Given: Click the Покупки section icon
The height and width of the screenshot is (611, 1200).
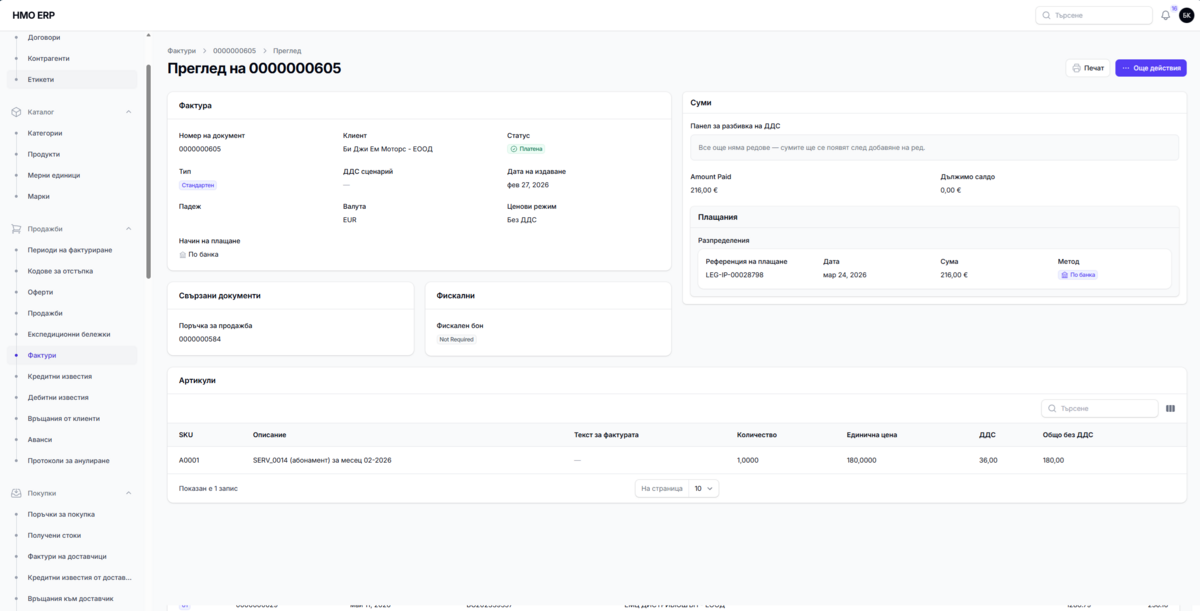Looking at the screenshot, I should click(16, 493).
